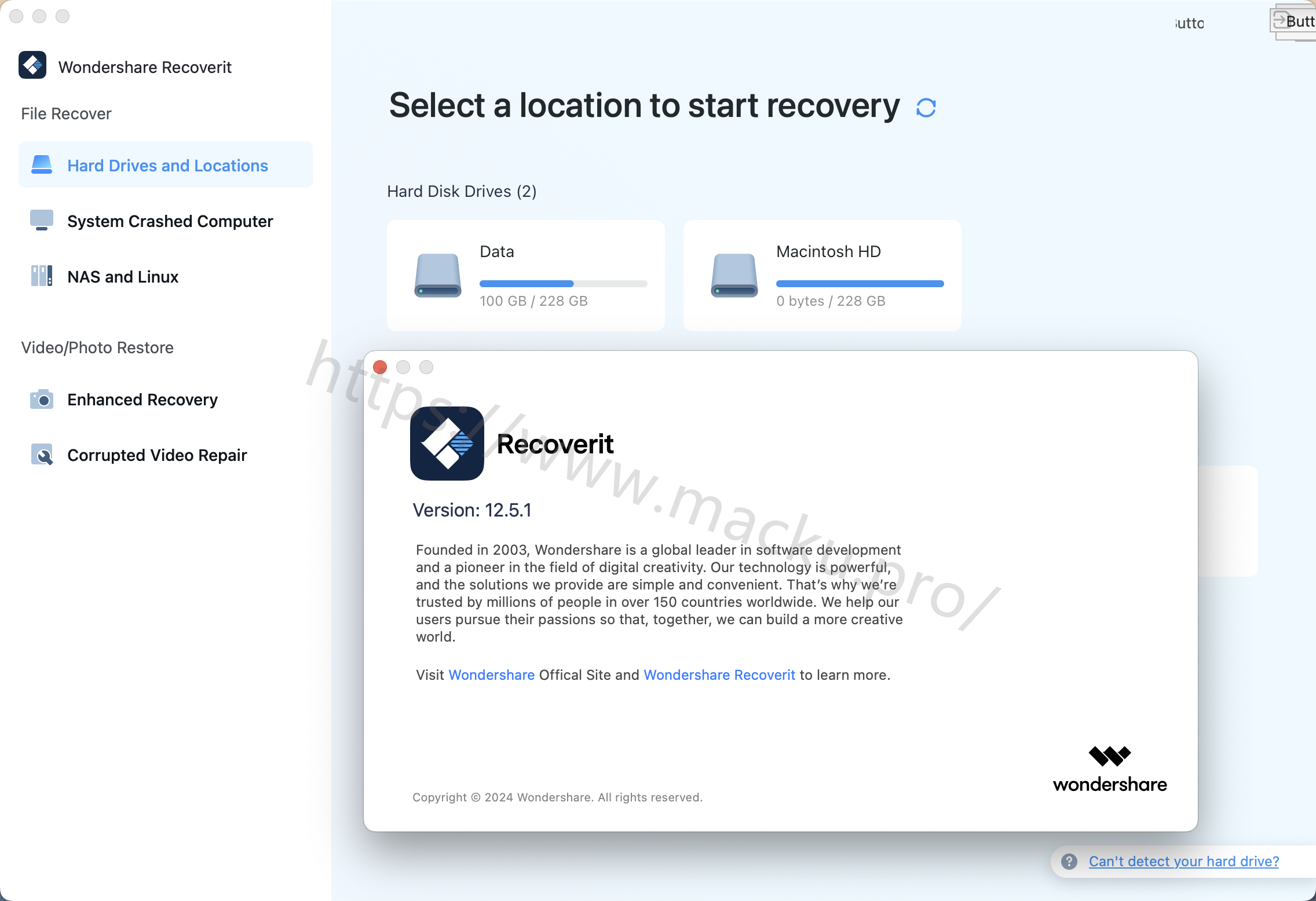The width and height of the screenshot is (1316, 901).
Task: Click the Wondershare logo in About window
Action: (x=1110, y=770)
